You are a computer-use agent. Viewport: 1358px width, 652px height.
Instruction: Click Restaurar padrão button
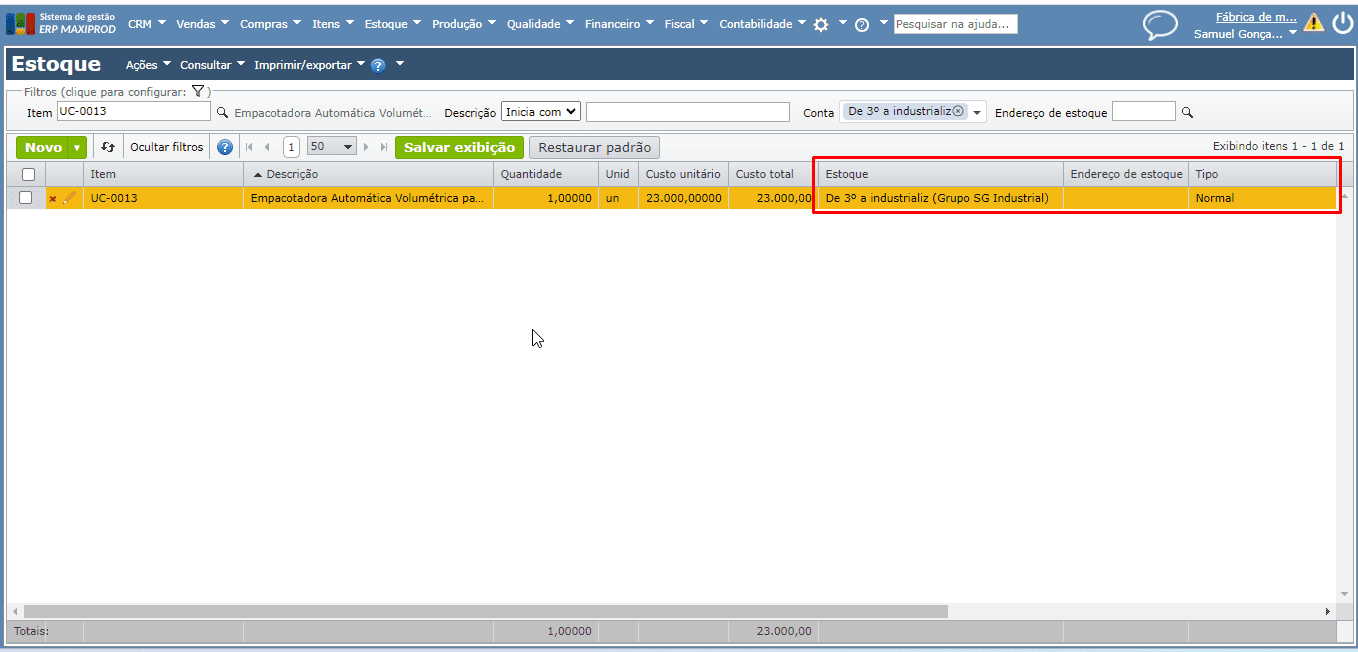pos(594,147)
